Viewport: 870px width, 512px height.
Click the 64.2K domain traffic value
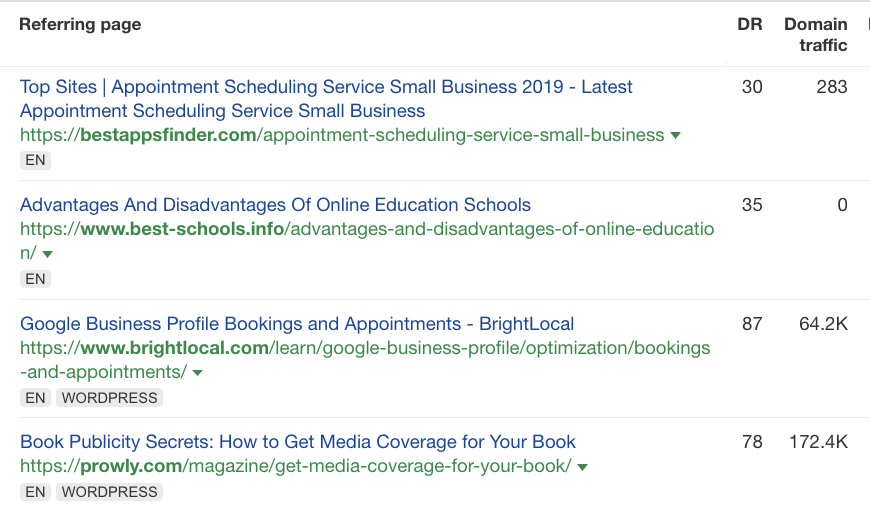[823, 324]
